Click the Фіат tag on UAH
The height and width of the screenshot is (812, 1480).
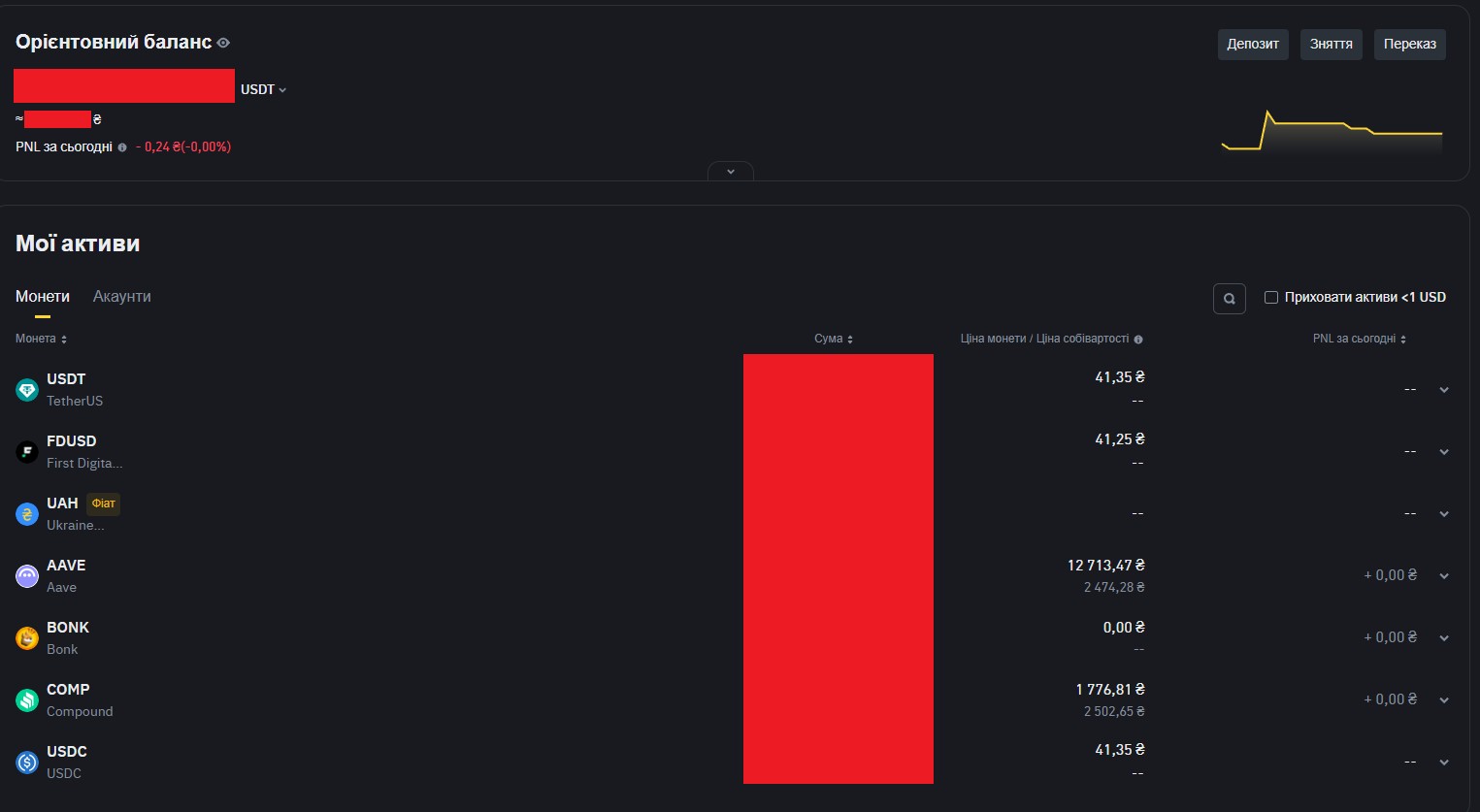[104, 503]
